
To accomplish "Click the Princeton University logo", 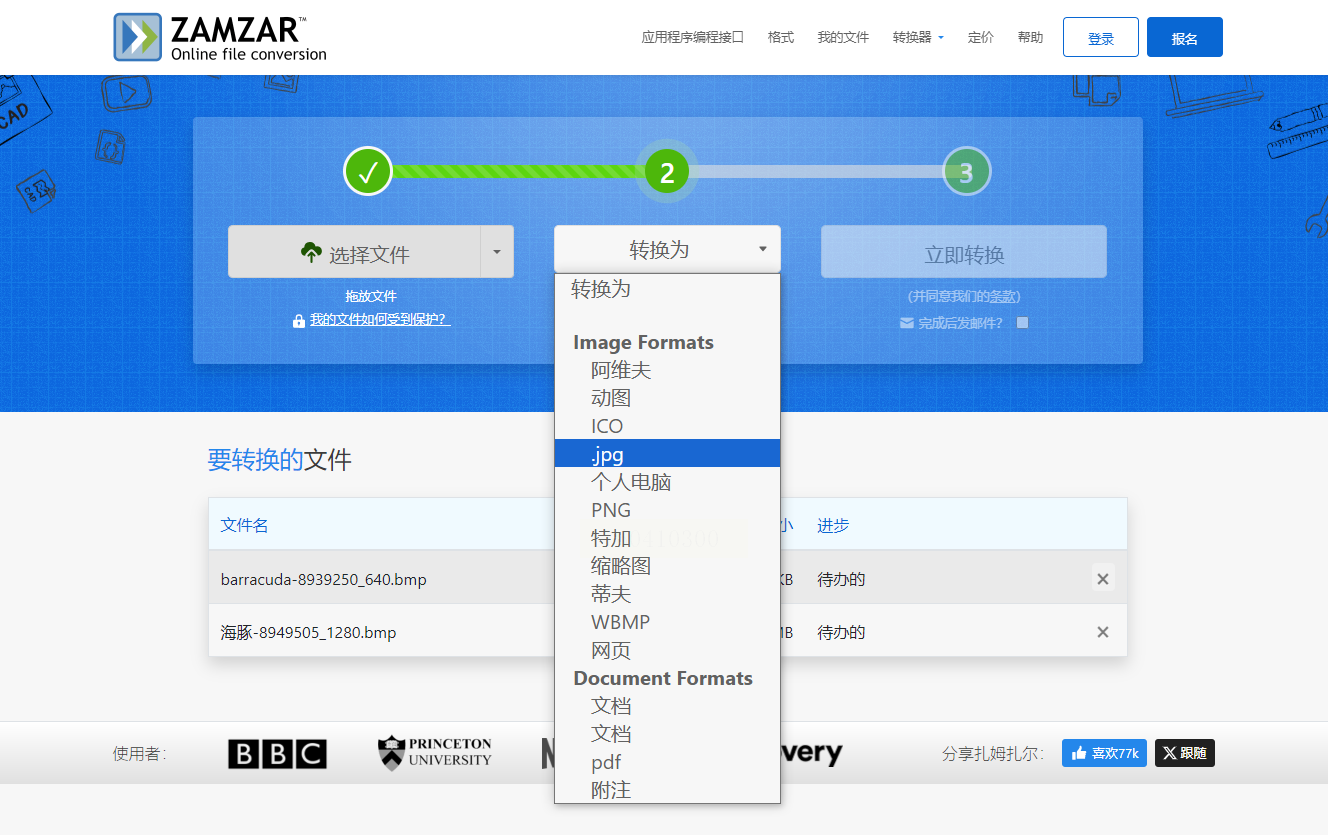I will [435, 753].
